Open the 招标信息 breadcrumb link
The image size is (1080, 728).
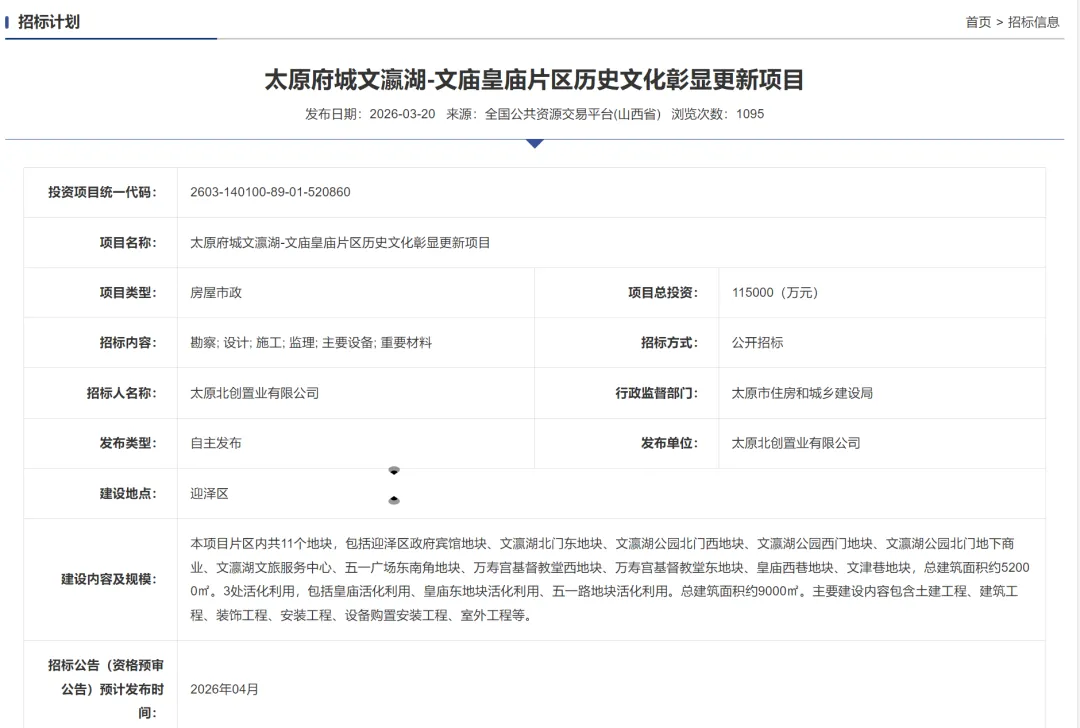pos(1033,22)
